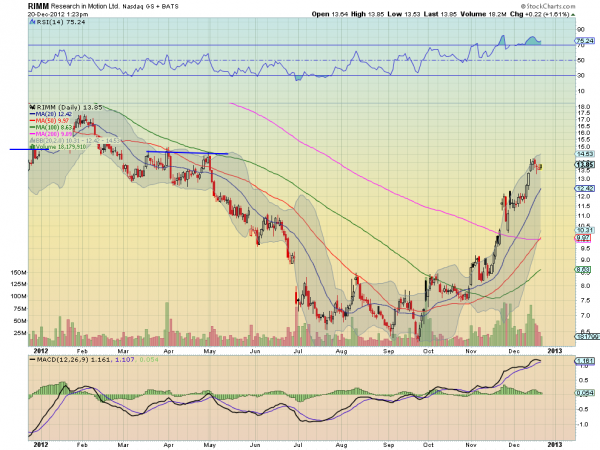The image size is (600, 450).
Task: Click the RIMM (Daily) 13.85 legend title
Action: (x=69, y=108)
